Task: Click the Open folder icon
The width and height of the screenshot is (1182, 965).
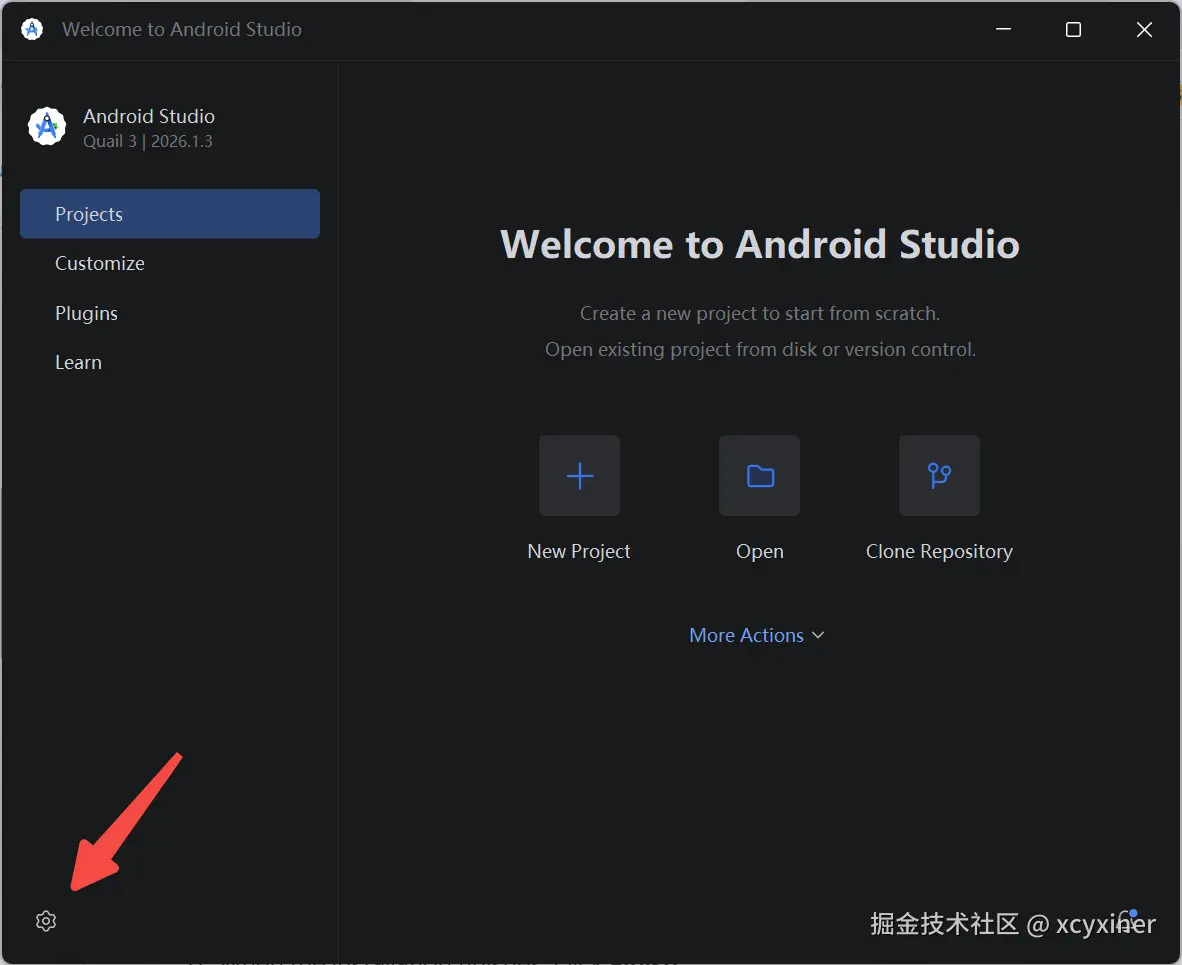Action: 759,476
